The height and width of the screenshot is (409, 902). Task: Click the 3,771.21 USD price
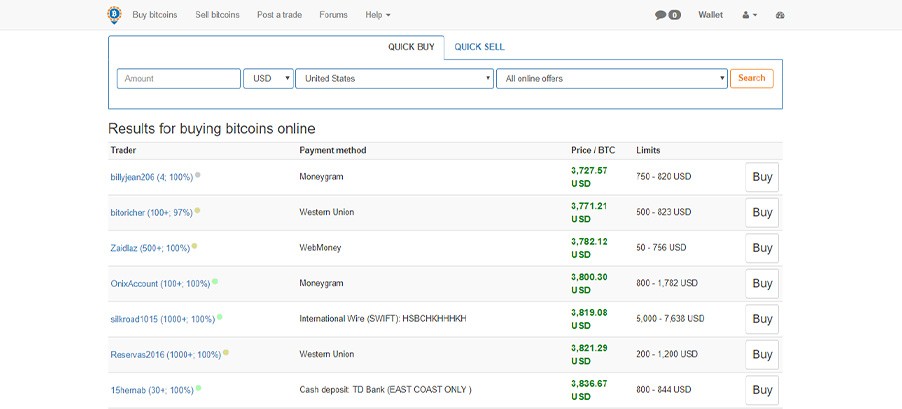589,212
